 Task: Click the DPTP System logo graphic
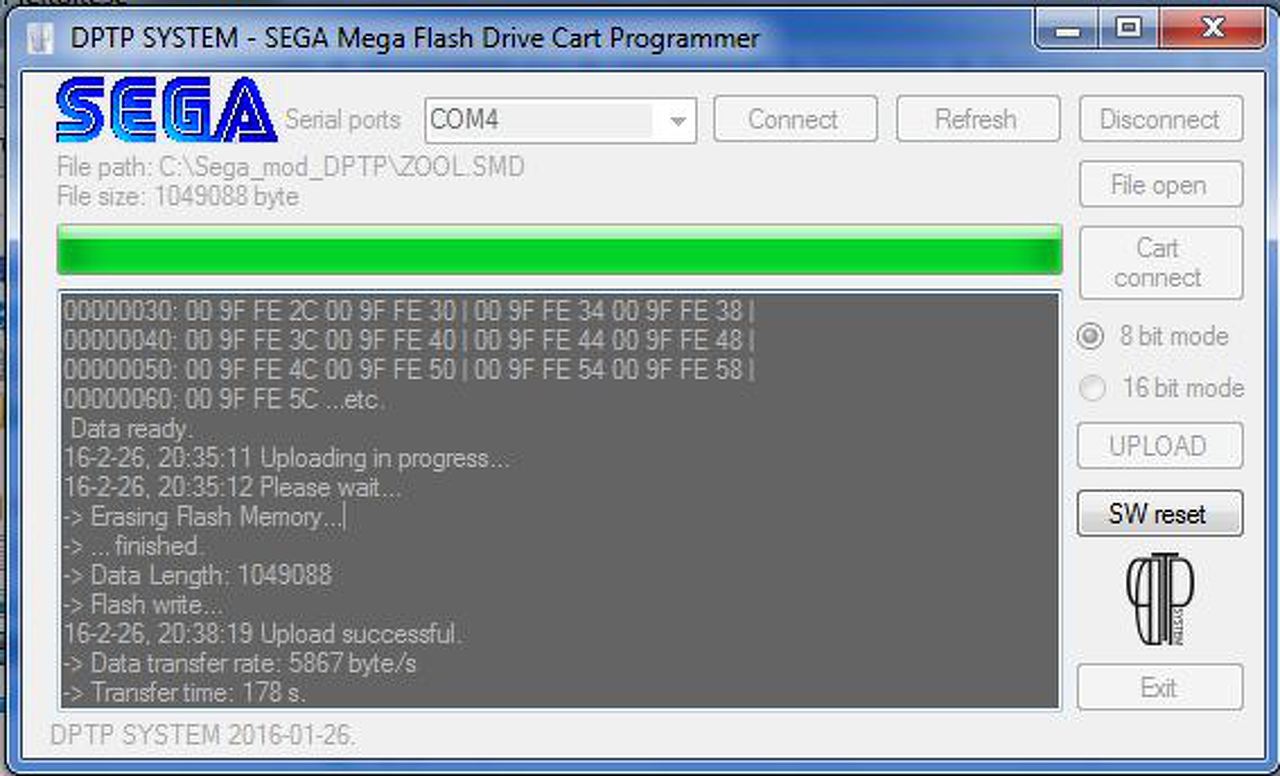1159,598
